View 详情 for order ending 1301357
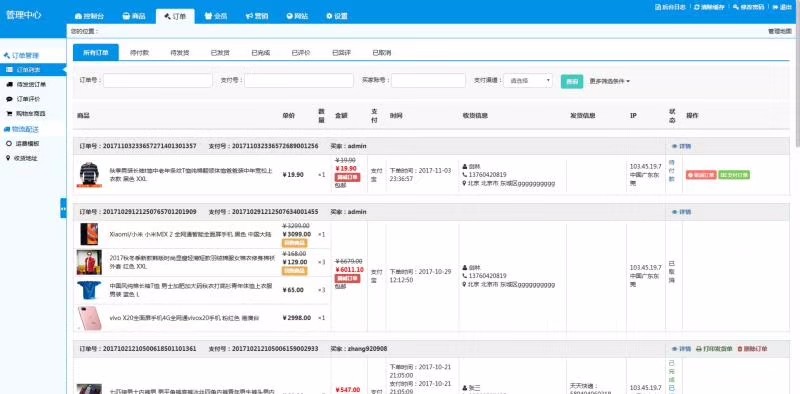 click(x=682, y=146)
